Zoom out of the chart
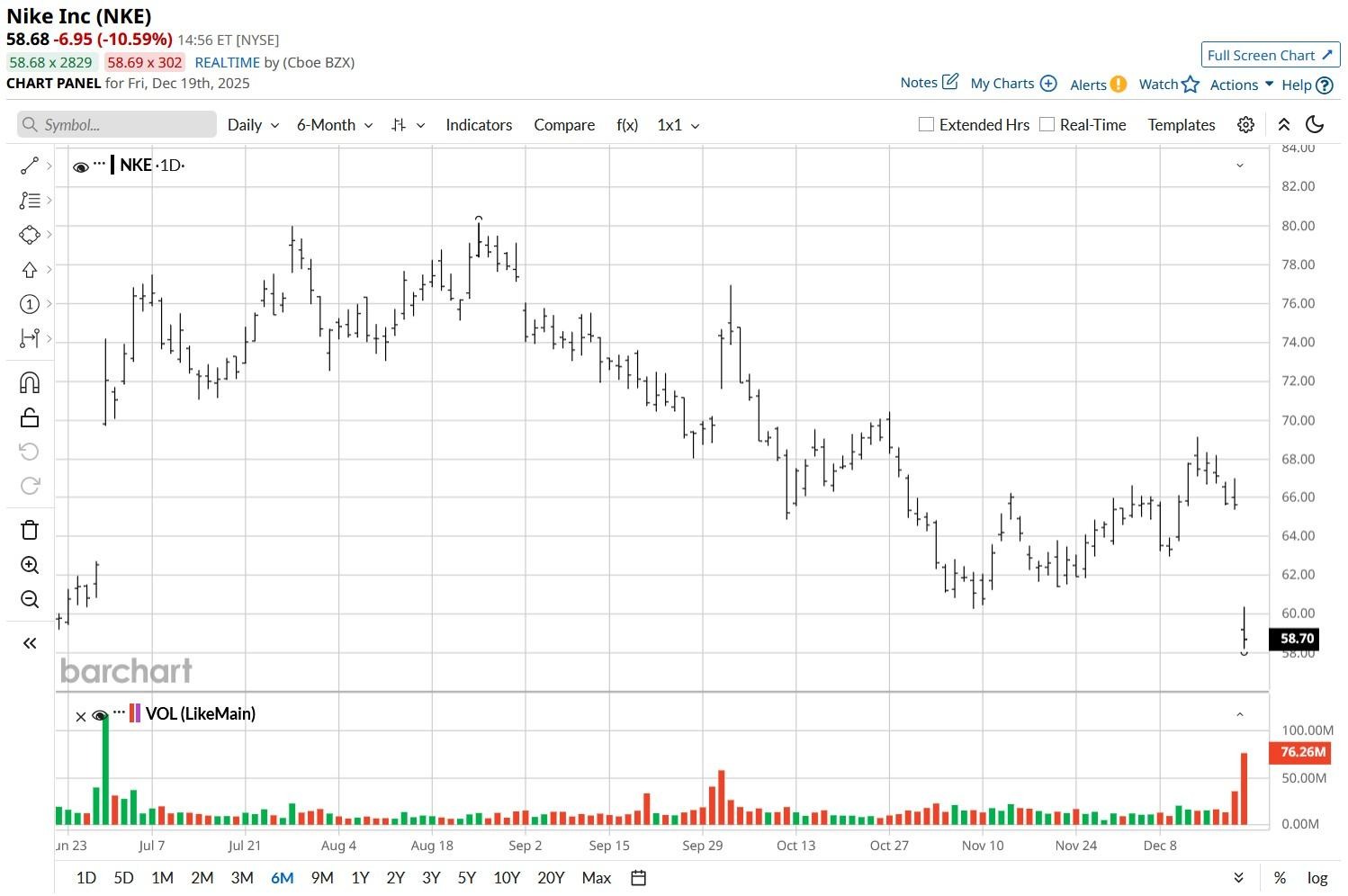1348x896 pixels. 29,599
